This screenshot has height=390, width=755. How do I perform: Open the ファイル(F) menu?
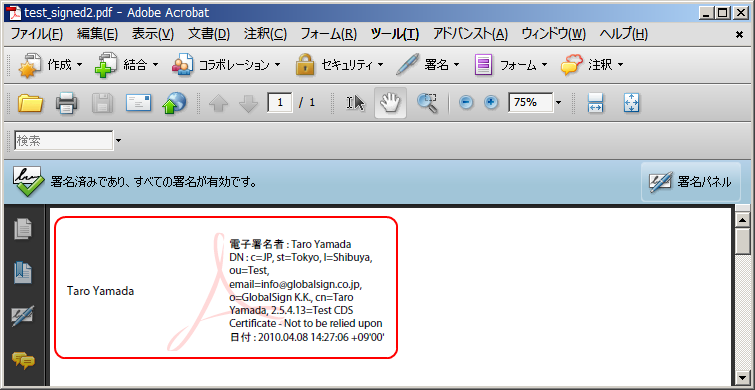click(x=37, y=34)
